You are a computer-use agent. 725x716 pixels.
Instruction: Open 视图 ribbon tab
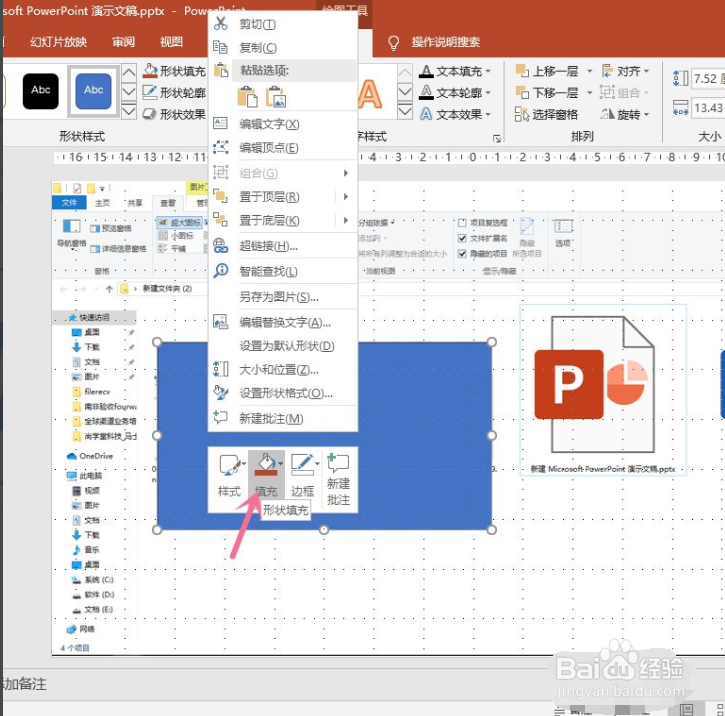[171, 42]
